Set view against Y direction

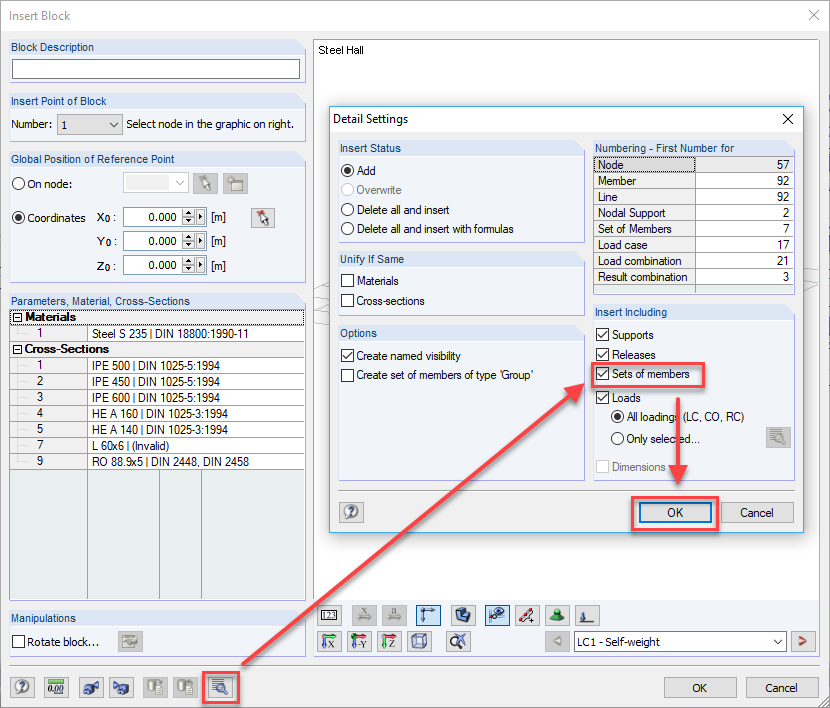tap(359, 641)
